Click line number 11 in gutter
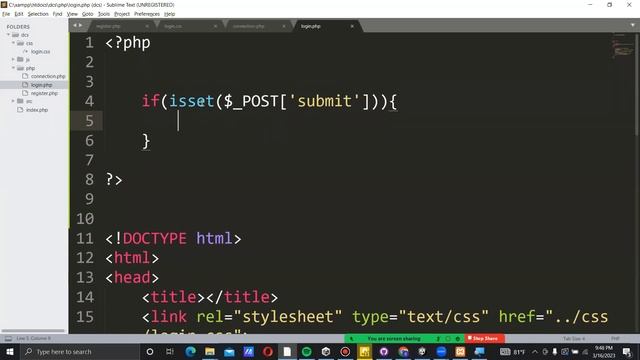Image resolution: width=640 pixels, height=360 pixels. click(84, 238)
